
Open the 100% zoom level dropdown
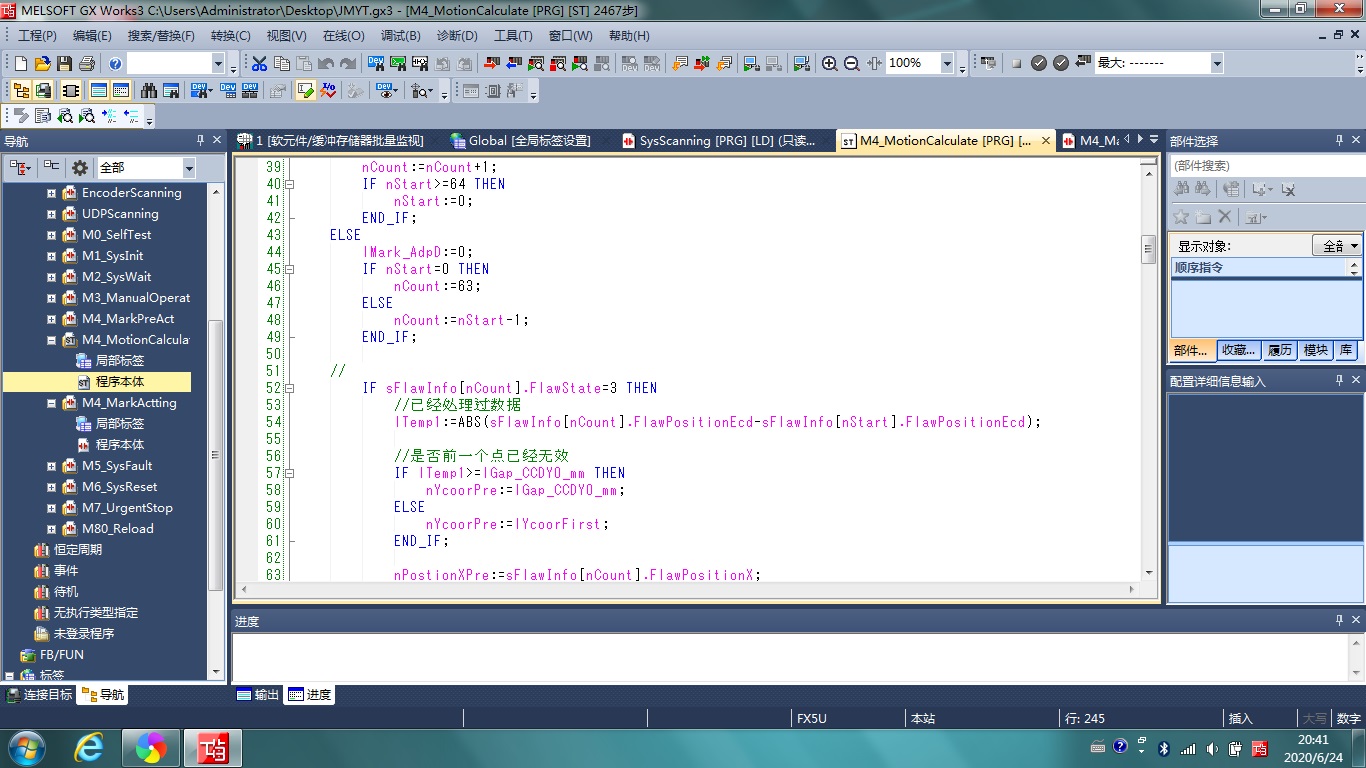[946, 63]
